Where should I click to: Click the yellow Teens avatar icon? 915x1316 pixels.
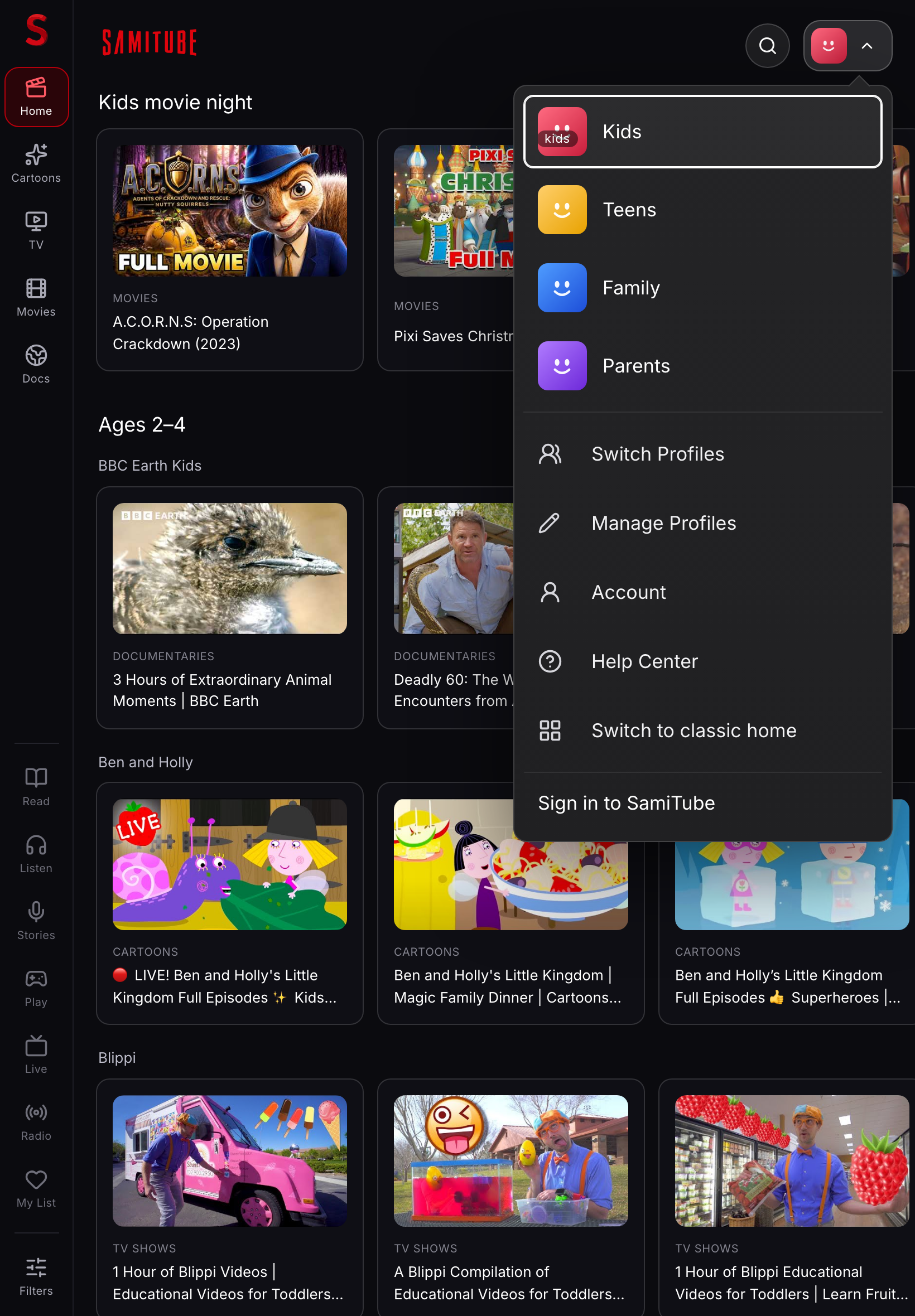562,210
